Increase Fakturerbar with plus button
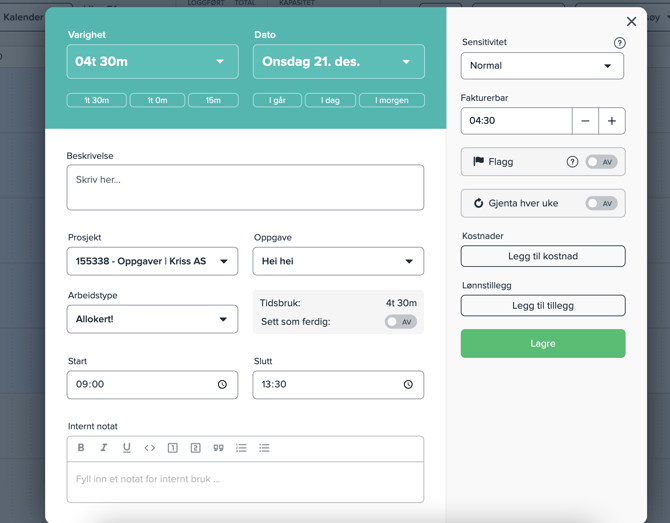The image size is (670, 523). coord(611,121)
